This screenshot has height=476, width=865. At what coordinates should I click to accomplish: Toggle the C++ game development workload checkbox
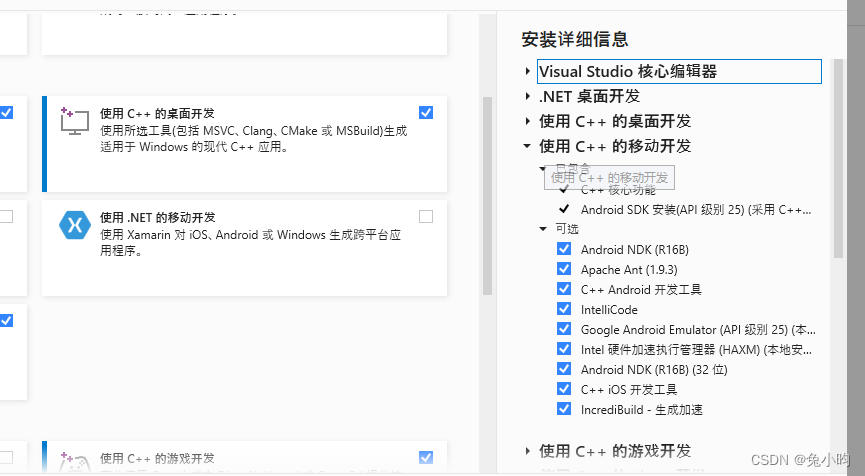click(x=426, y=457)
